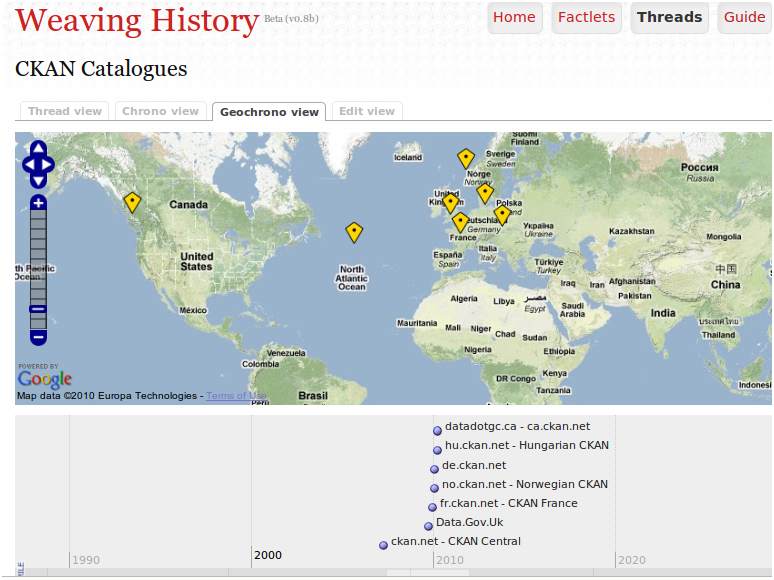Click the 2010 year label on timeline
Viewport: 774px width, 580px height.
[x=450, y=560]
